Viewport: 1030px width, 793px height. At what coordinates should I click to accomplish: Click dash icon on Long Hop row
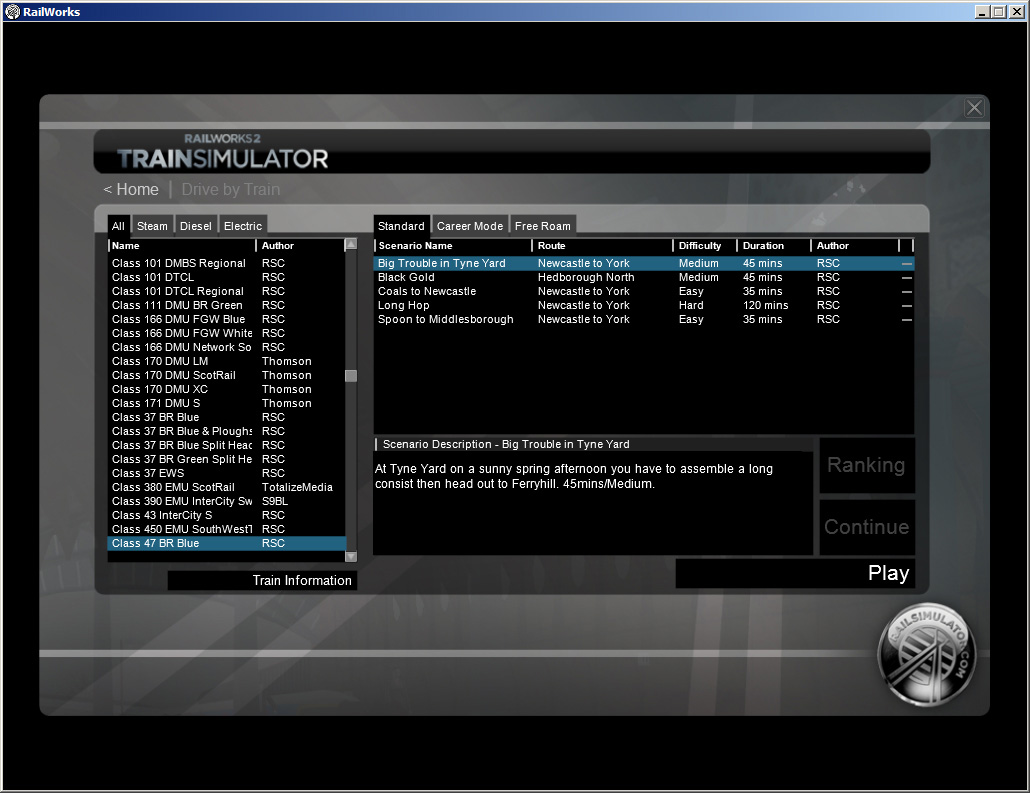[x=907, y=306]
